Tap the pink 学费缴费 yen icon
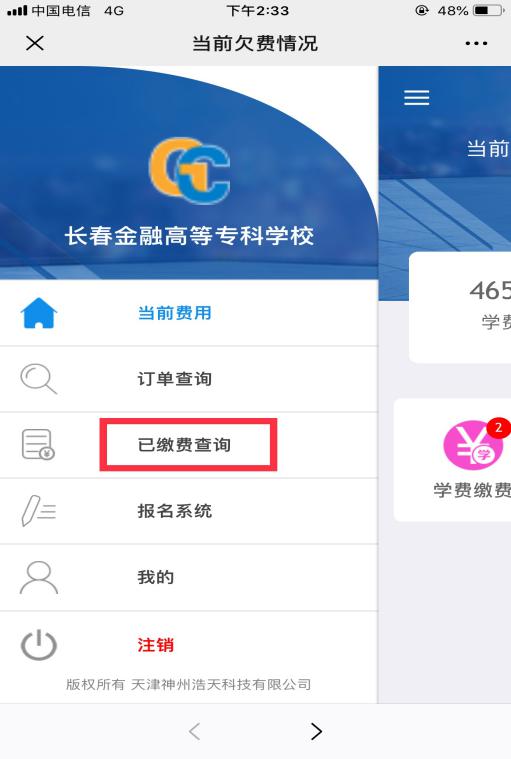The image size is (511, 759). (x=473, y=445)
